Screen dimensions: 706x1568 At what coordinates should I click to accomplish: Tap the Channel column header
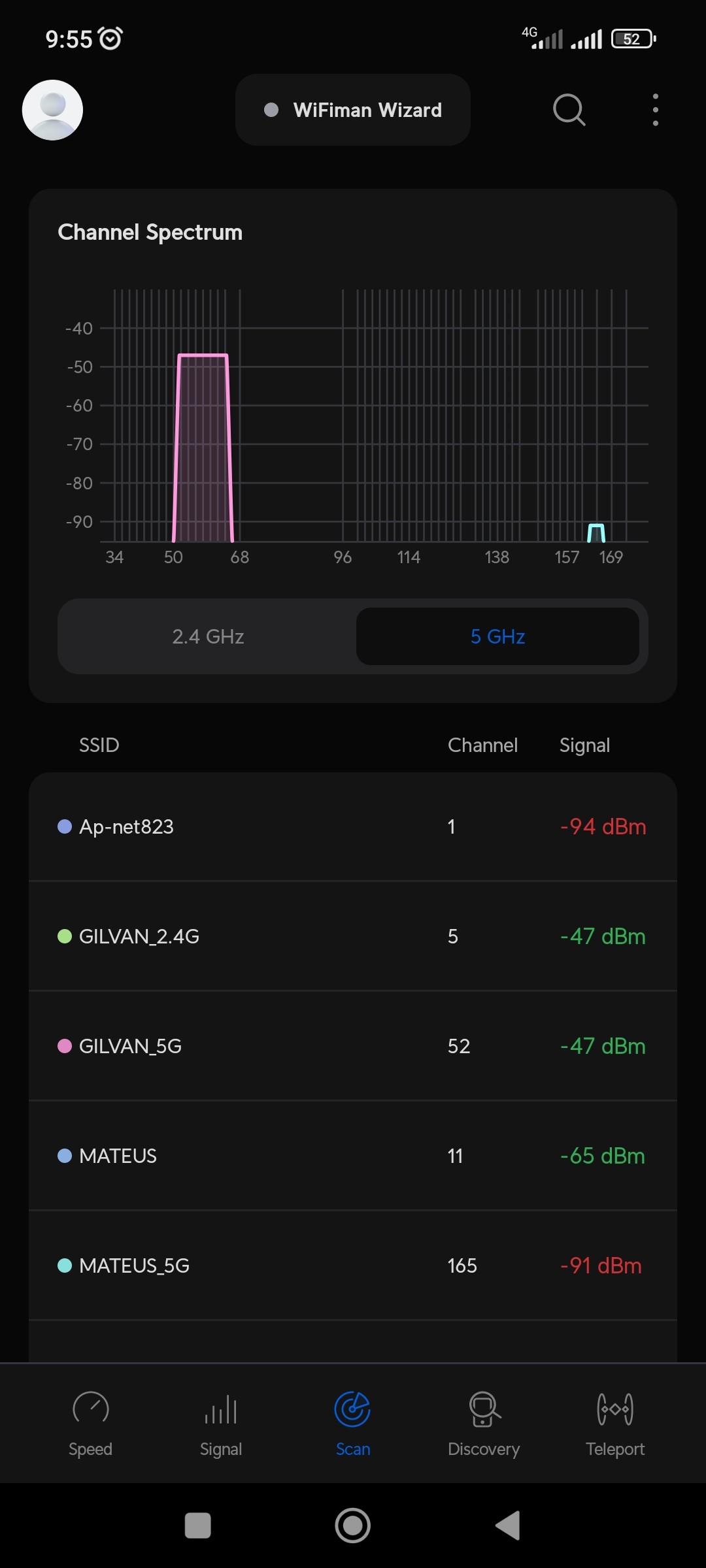482,745
